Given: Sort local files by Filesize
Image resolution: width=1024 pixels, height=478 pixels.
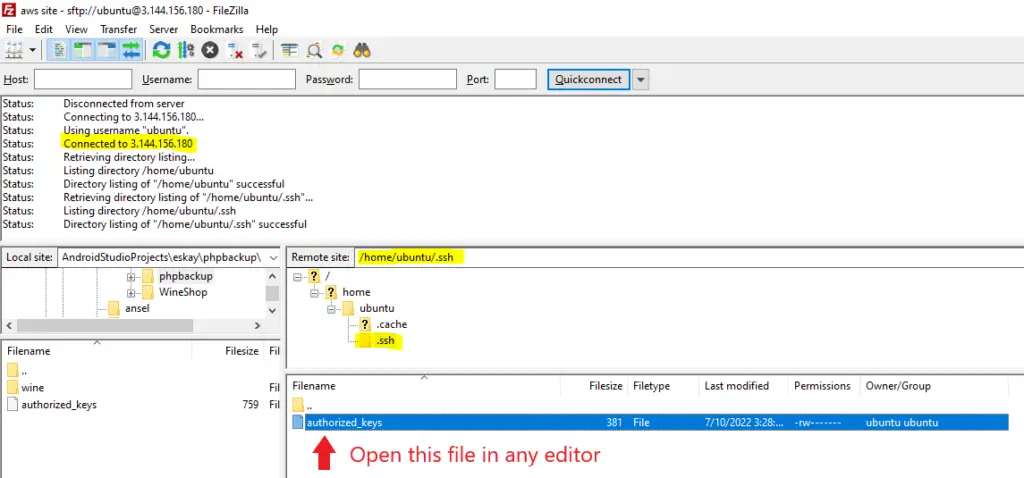Looking at the screenshot, I should 229,351.
